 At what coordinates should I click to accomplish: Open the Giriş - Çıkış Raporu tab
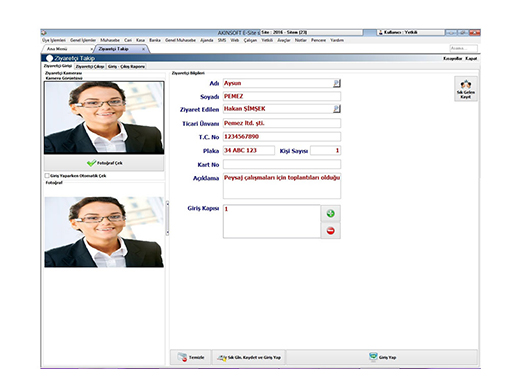[x=126, y=66]
